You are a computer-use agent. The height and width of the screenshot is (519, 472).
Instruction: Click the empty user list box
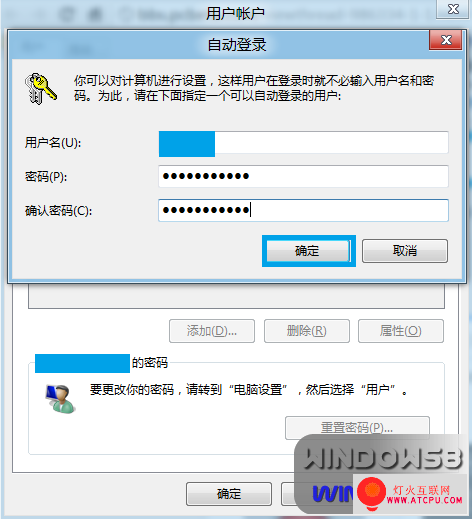coord(236,296)
